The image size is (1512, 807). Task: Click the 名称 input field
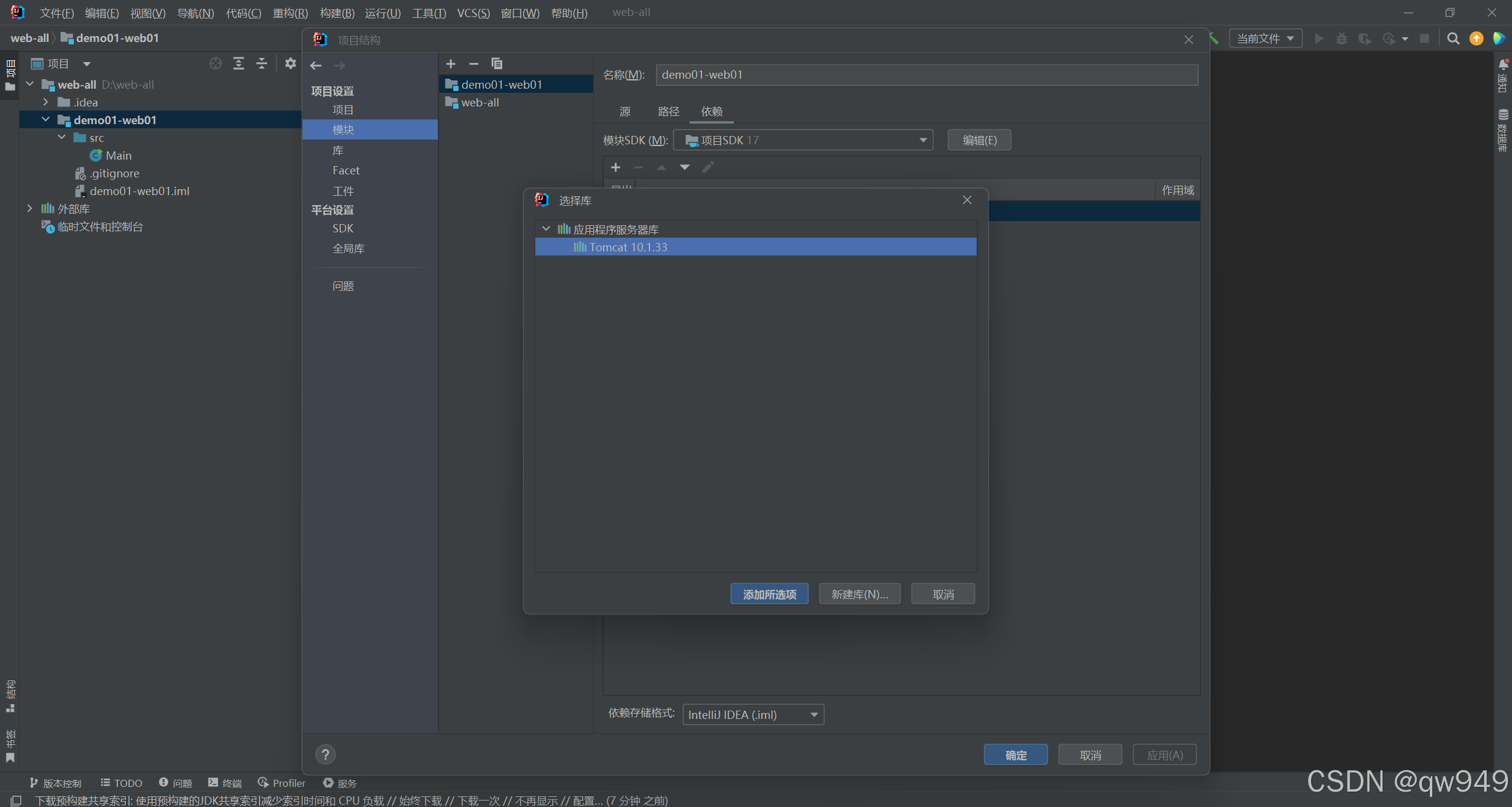click(926, 75)
